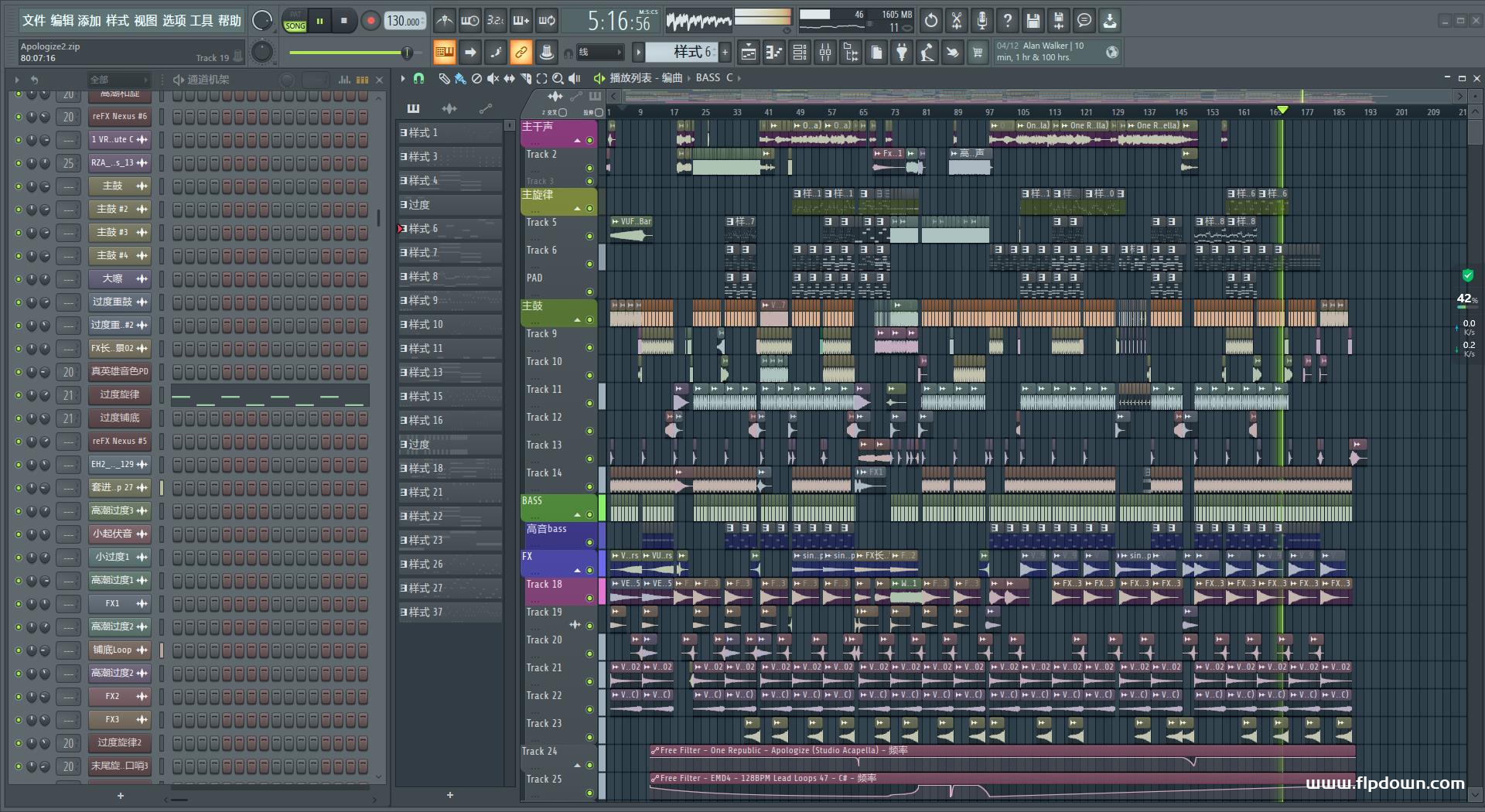Toggle the orange link/multilink controllers icon
The image size is (1485, 812).
(x=521, y=53)
